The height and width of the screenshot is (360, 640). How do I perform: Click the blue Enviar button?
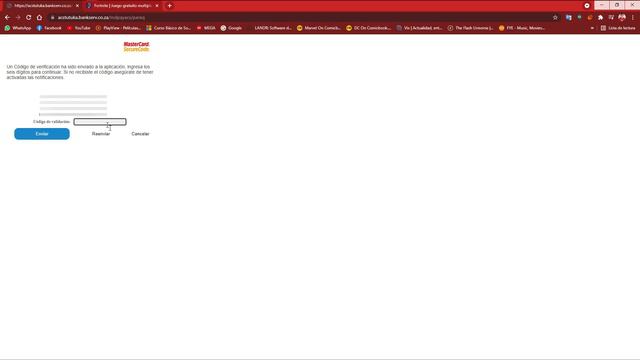tap(42, 134)
